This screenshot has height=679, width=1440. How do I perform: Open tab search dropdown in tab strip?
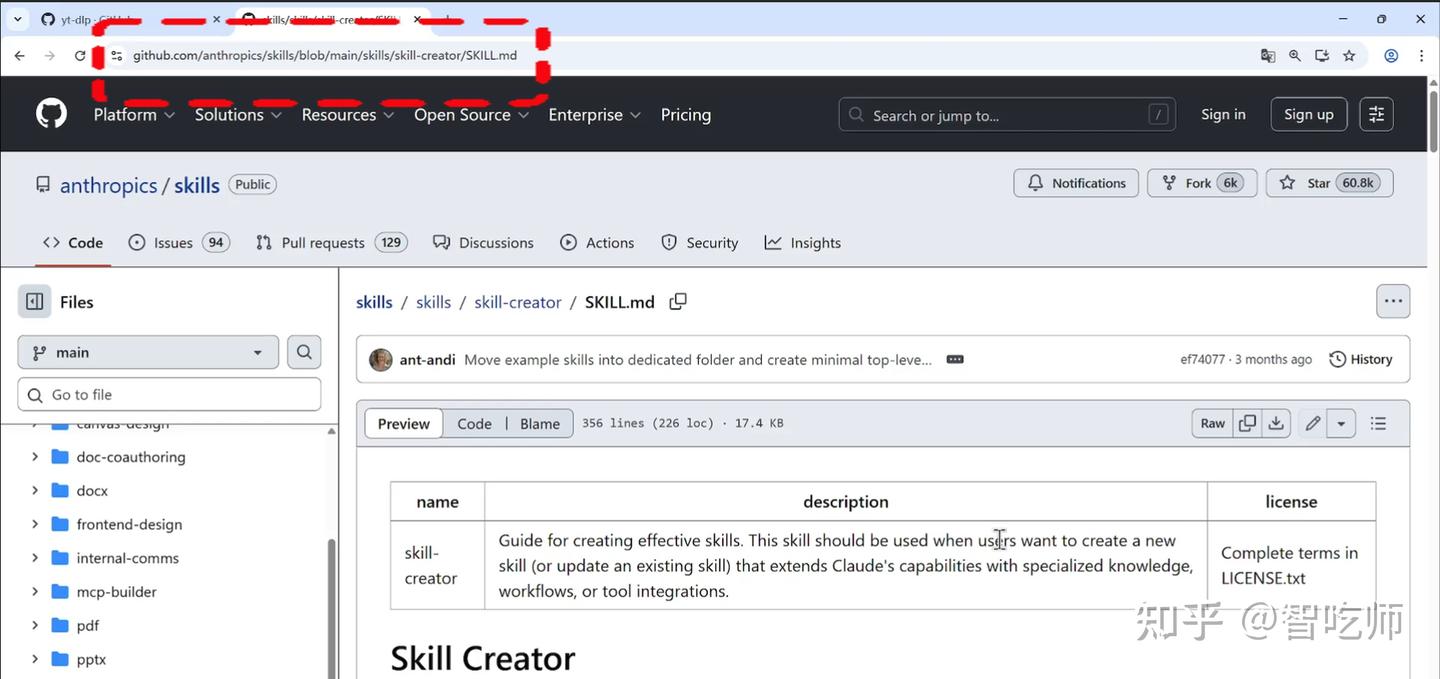pos(17,19)
